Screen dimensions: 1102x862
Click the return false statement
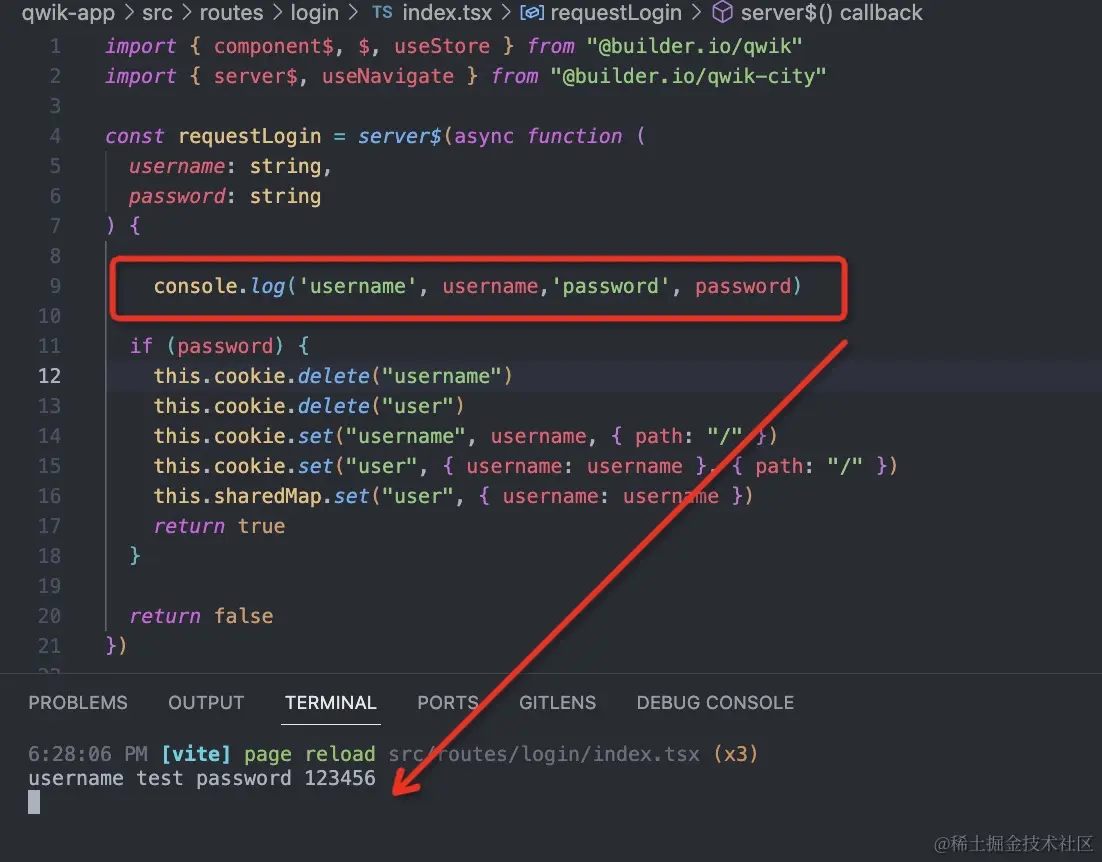coord(201,616)
